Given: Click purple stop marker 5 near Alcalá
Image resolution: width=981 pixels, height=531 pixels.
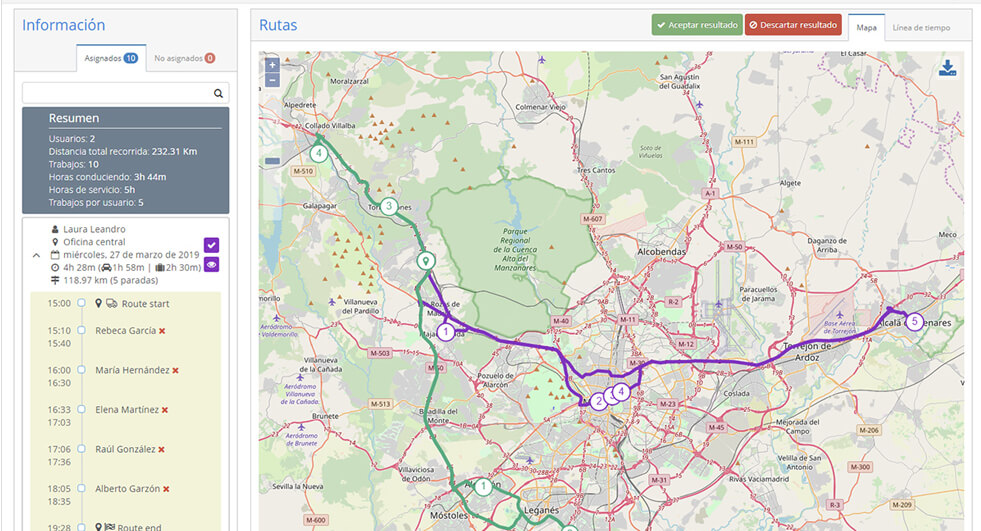Looking at the screenshot, I should pos(914,321).
